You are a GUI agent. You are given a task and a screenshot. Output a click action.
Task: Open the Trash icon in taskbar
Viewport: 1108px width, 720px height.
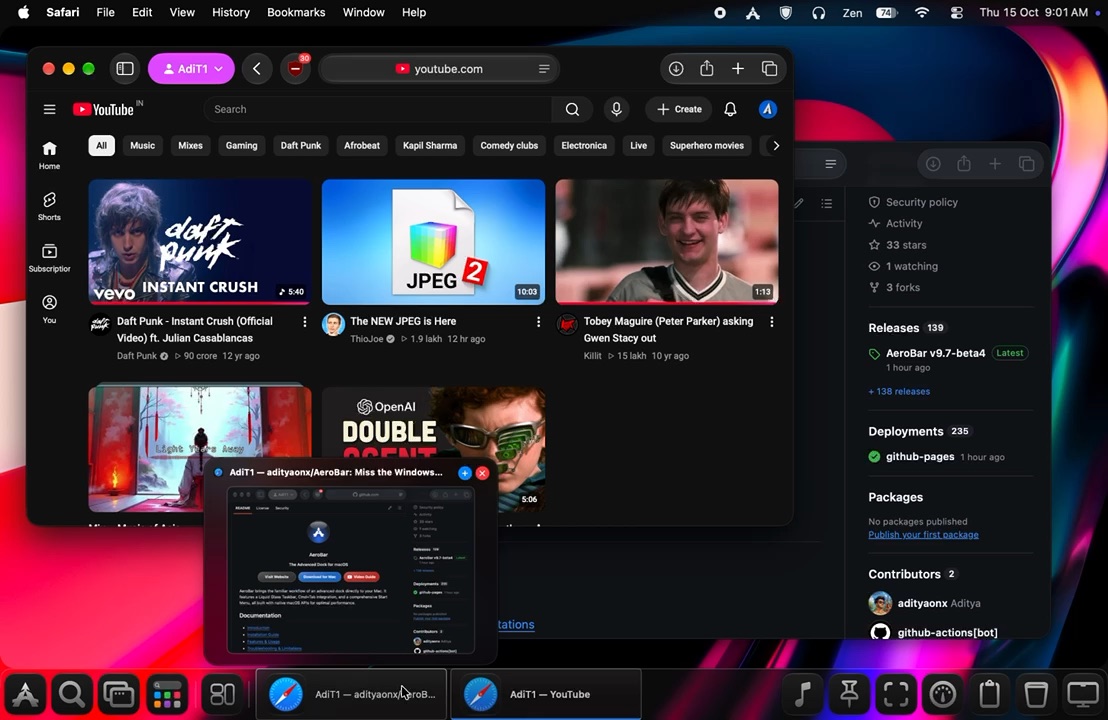tap(1036, 695)
